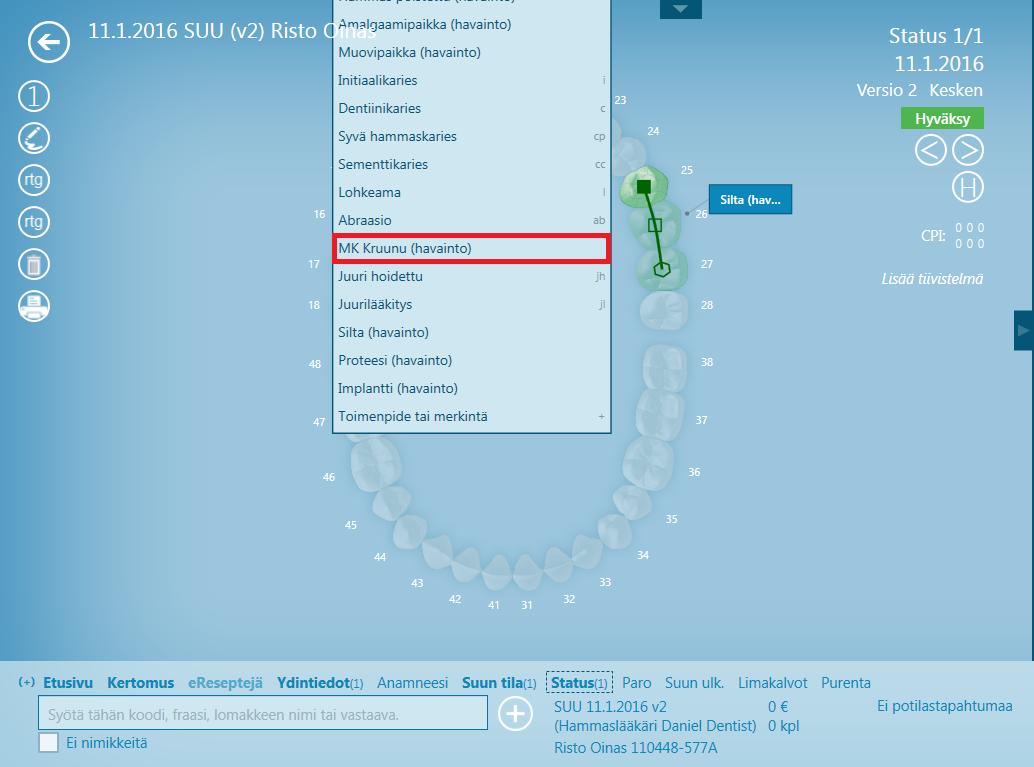
Task: Click the upper rtg icon
Action: (x=34, y=180)
